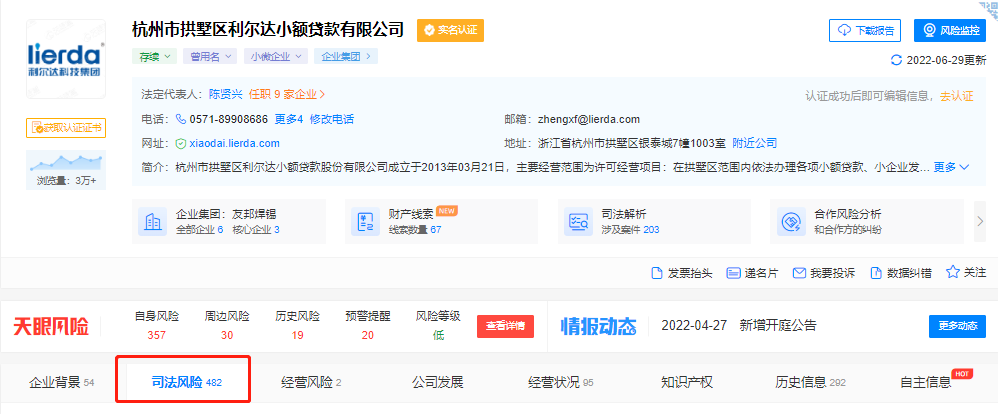Viewport: 998px width, 414px height.
Task: Click the email zhengxf@lierda.com
Action: pos(589,119)
